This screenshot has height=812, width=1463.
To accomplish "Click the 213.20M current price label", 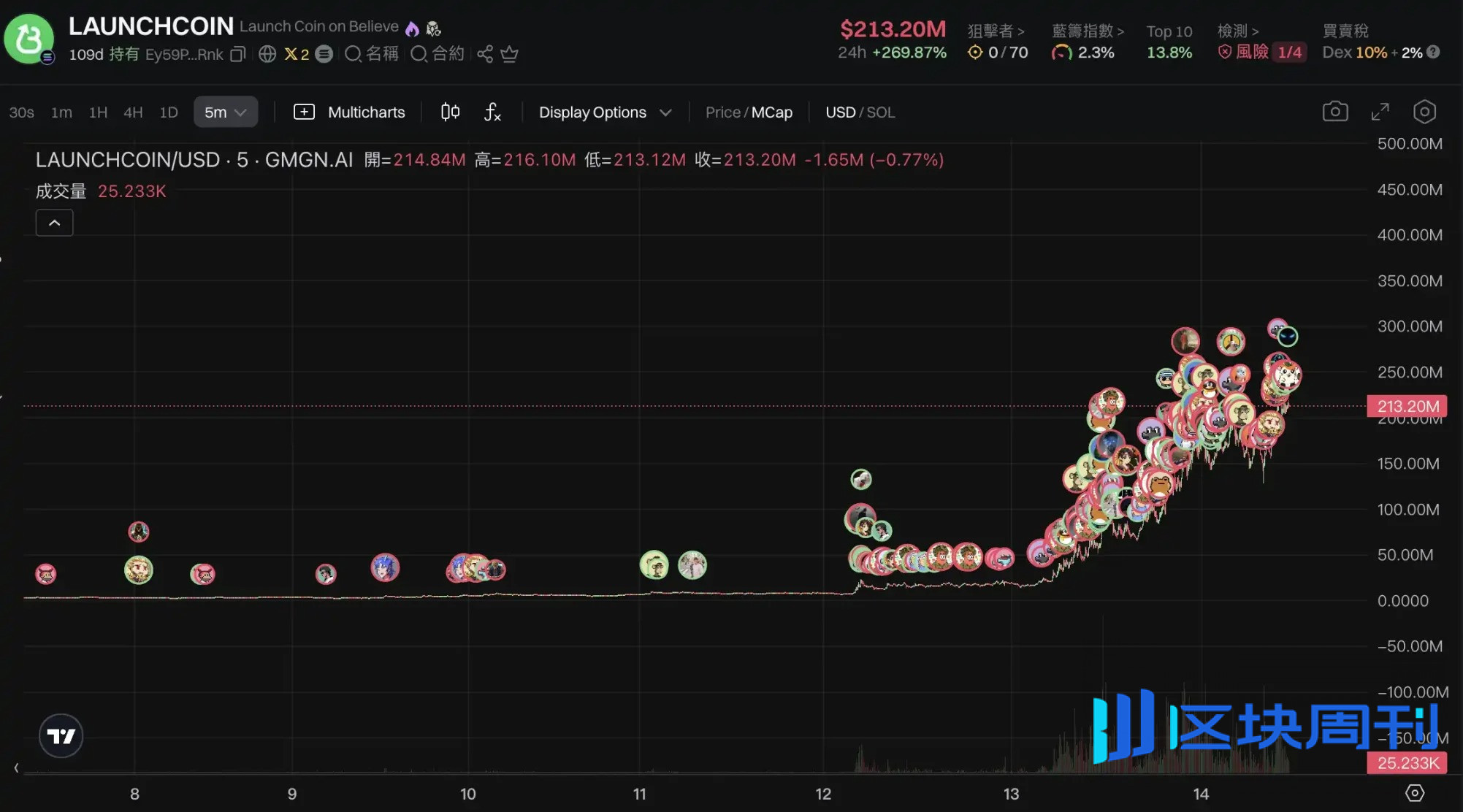I will point(1407,406).
